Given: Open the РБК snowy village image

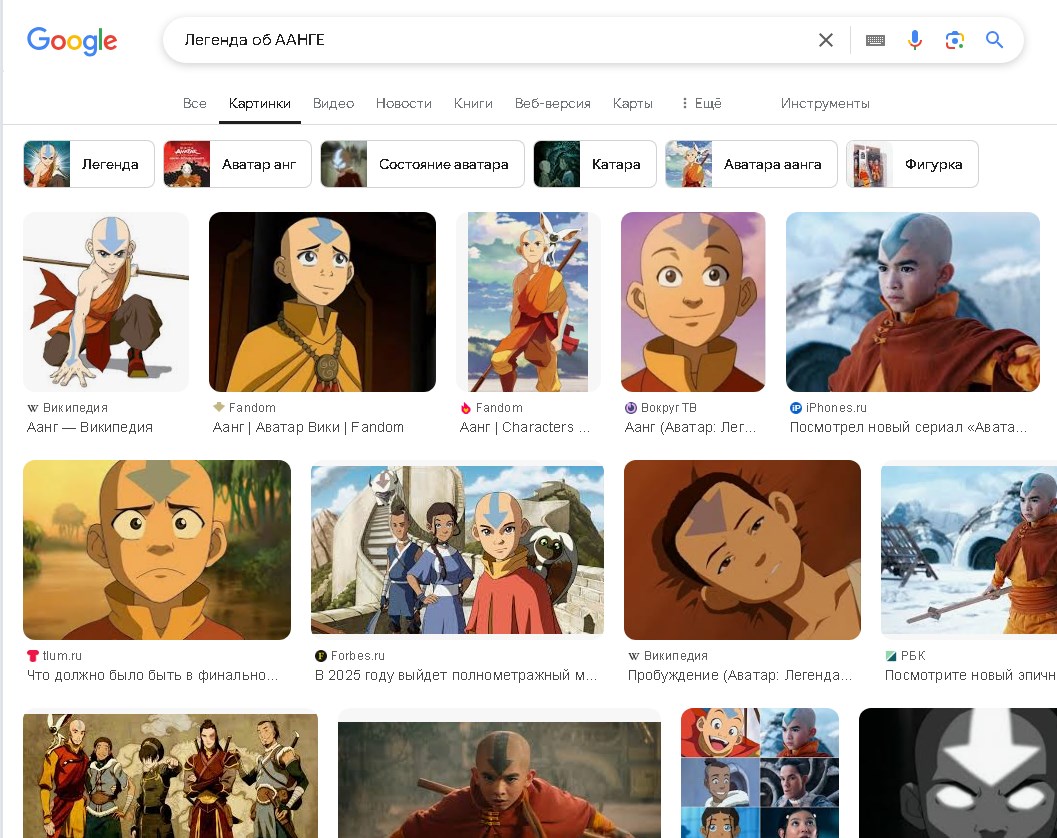Looking at the screenshot, I should click(969, 549).
